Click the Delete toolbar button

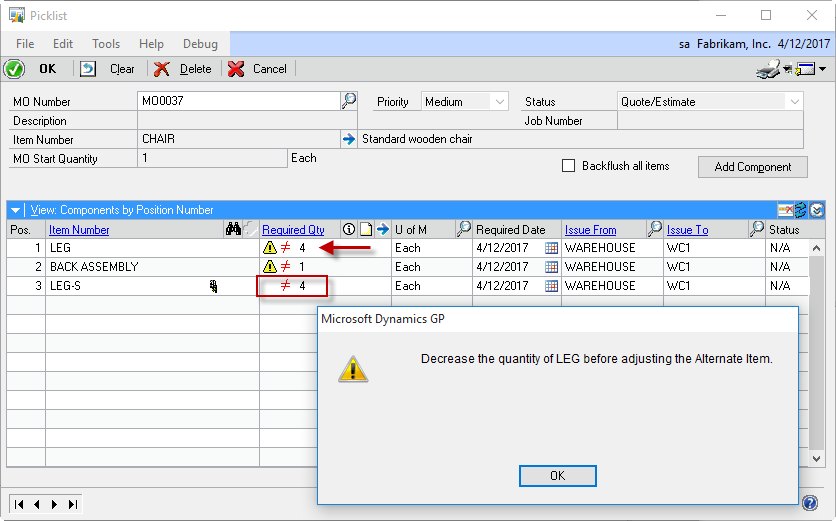click(x=184, y=69)
